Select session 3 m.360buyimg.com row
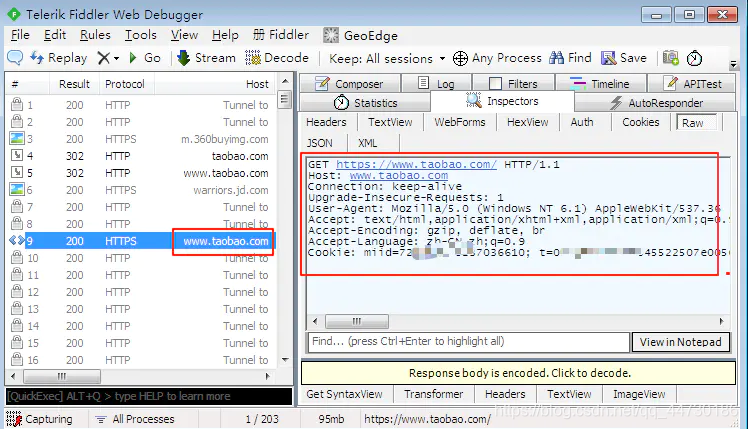The image size is (748, 429). (140, 139)
